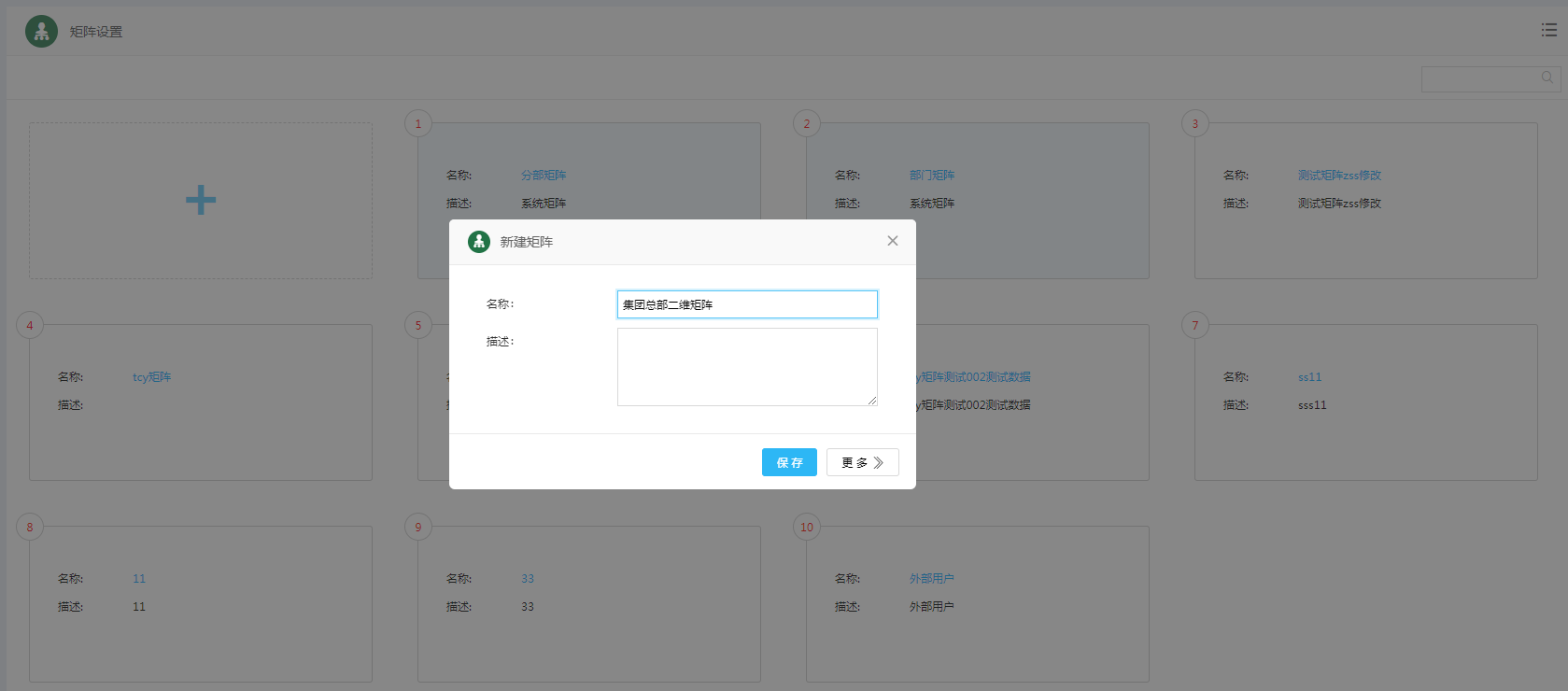Click the New Matrix dialog logo icon

(479, 242)
